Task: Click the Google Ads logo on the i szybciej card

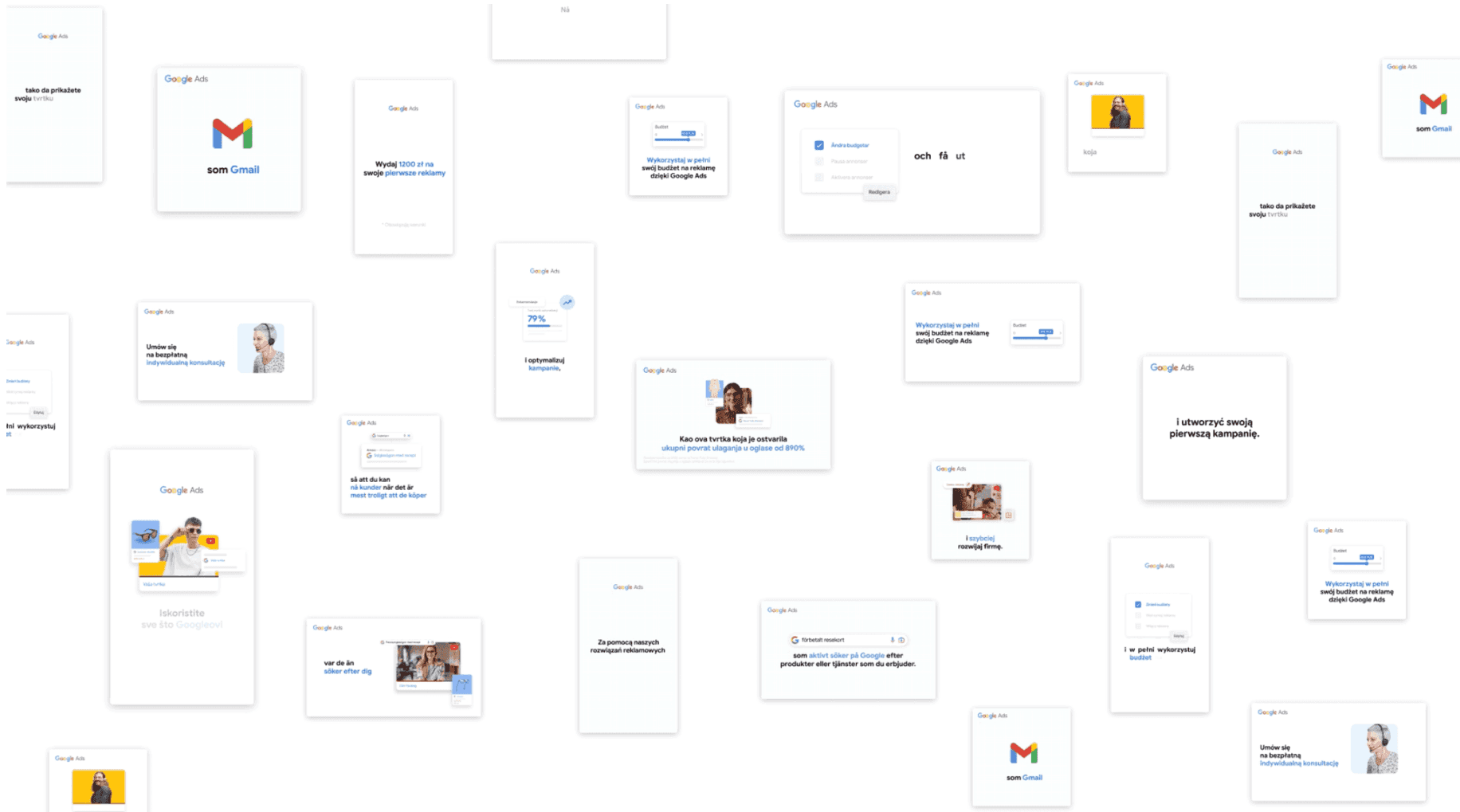Action: click(x=951, y=469)
